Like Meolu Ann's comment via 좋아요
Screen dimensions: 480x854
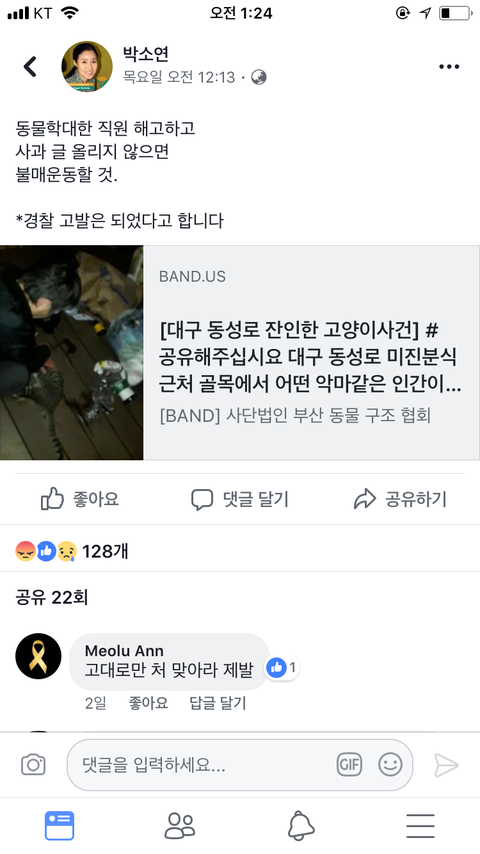(148, 703)
